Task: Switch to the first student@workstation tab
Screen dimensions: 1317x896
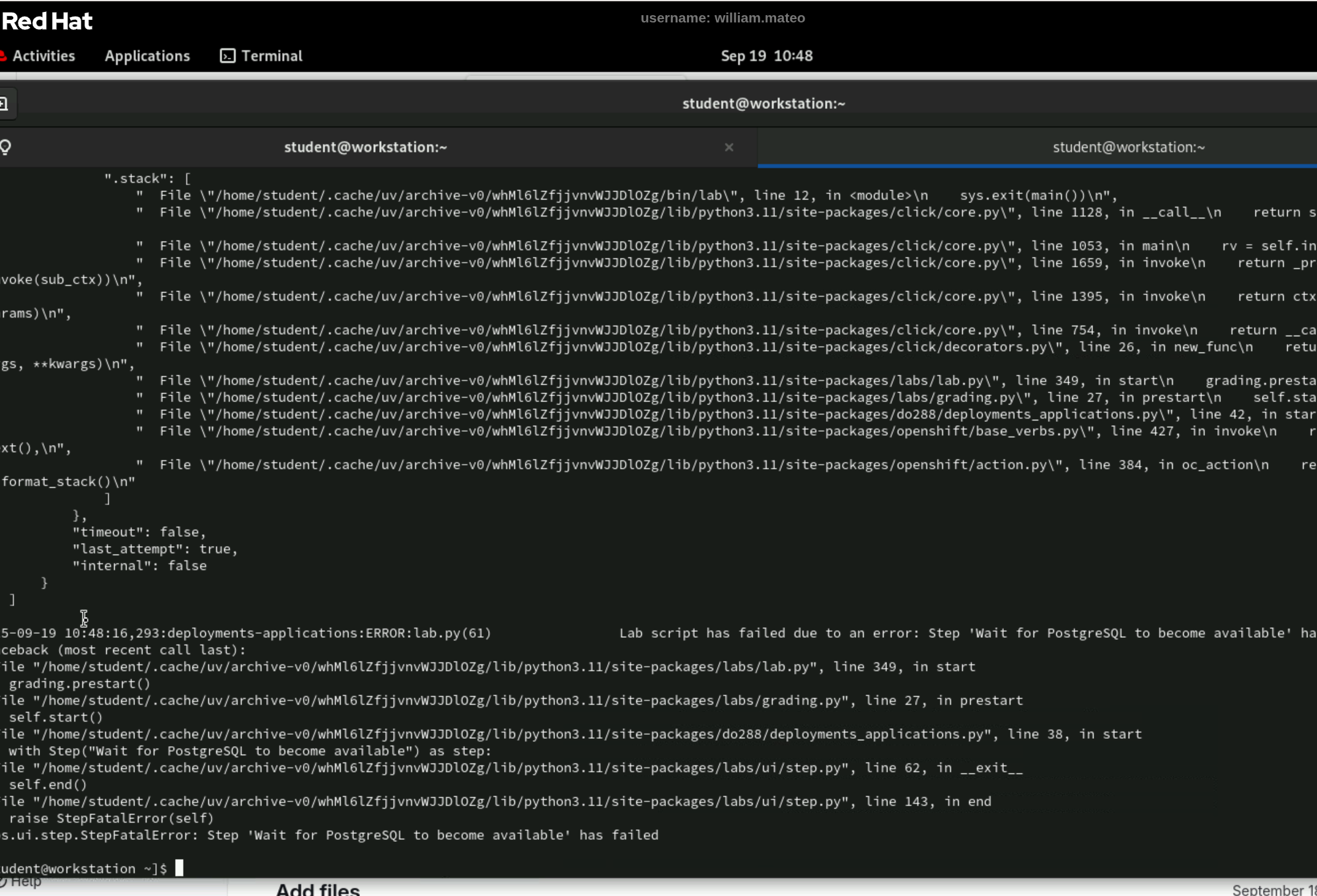Action: pyautogui.click(x=365, y=147)
